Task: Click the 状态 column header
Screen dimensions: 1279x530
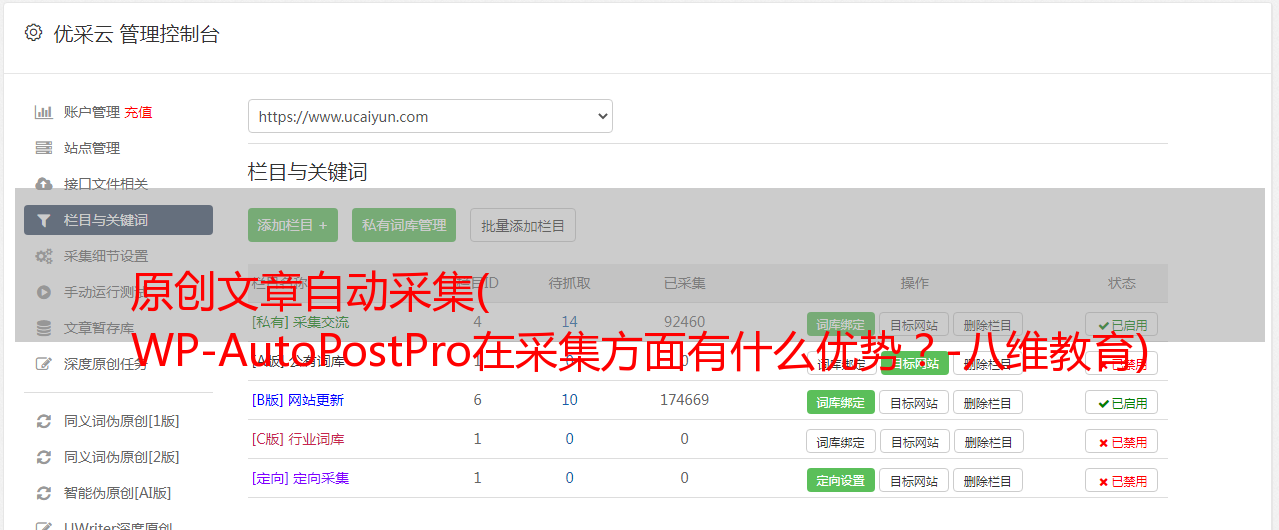Action: (x=1122, y=283)
